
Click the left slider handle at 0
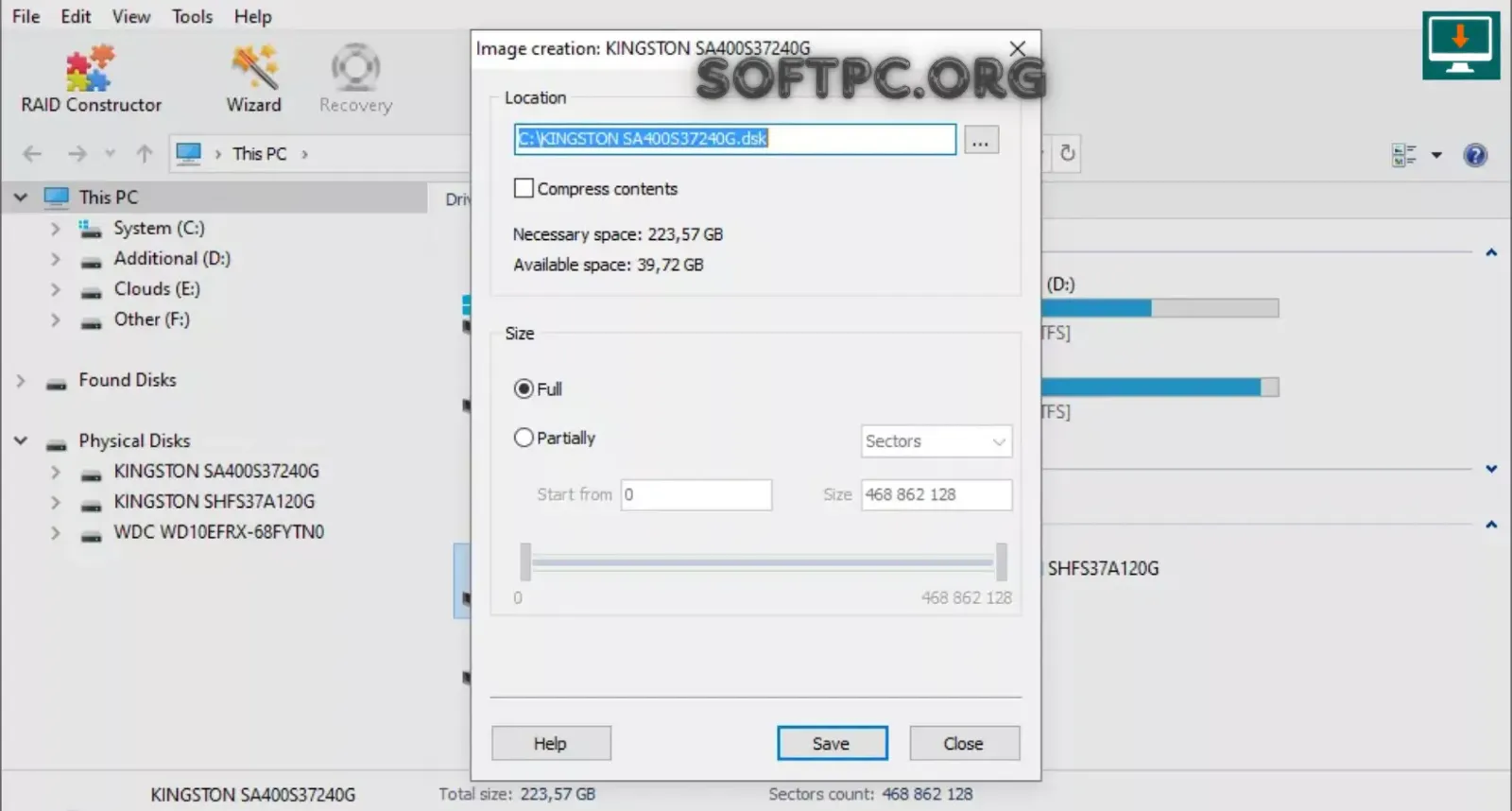click(x=524, y=562)
